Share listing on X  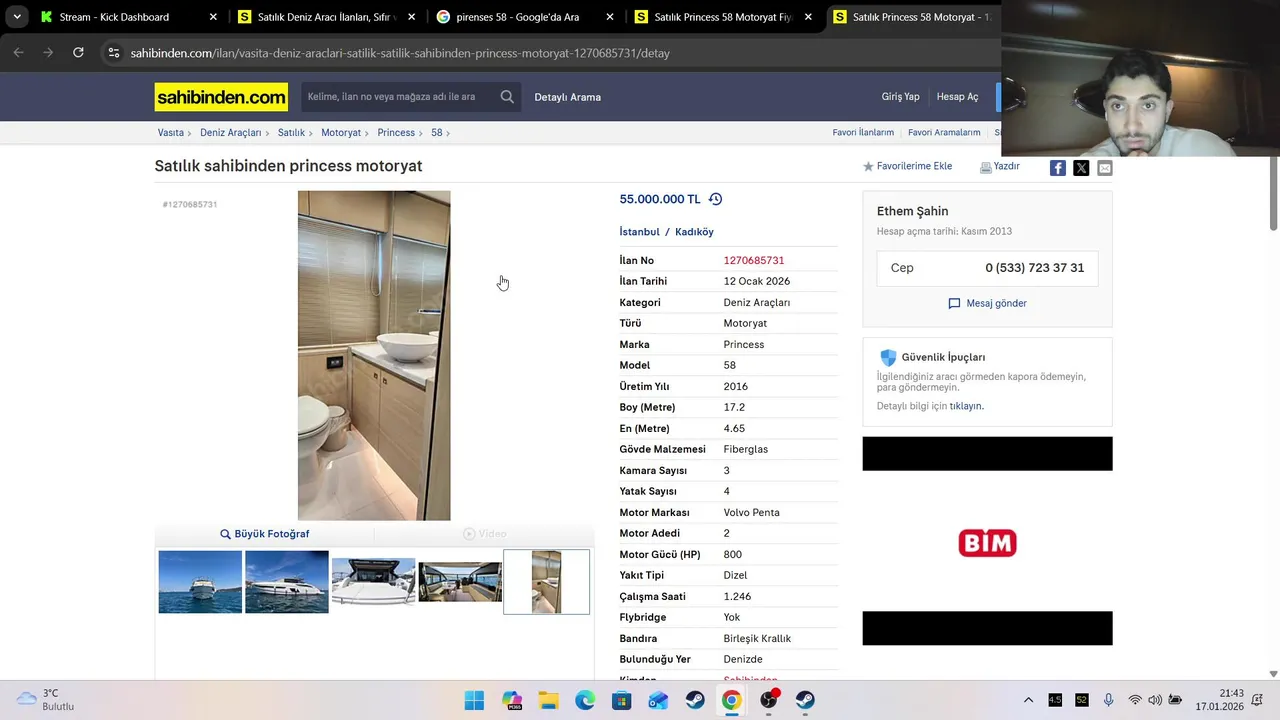coord(1081,168)
